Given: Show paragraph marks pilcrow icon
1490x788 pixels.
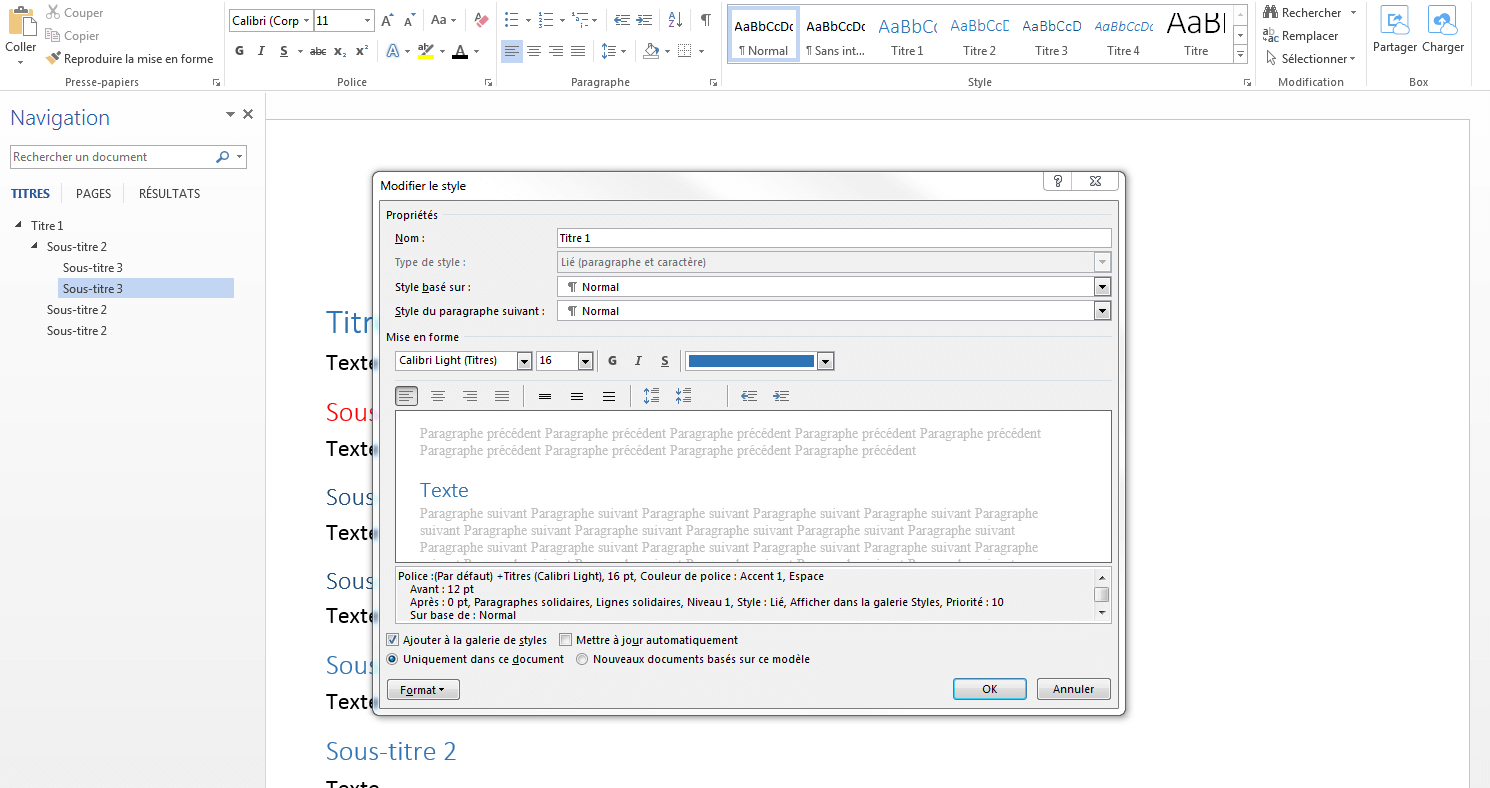Looking at the screenshot, I should click(x=706, y=20).
